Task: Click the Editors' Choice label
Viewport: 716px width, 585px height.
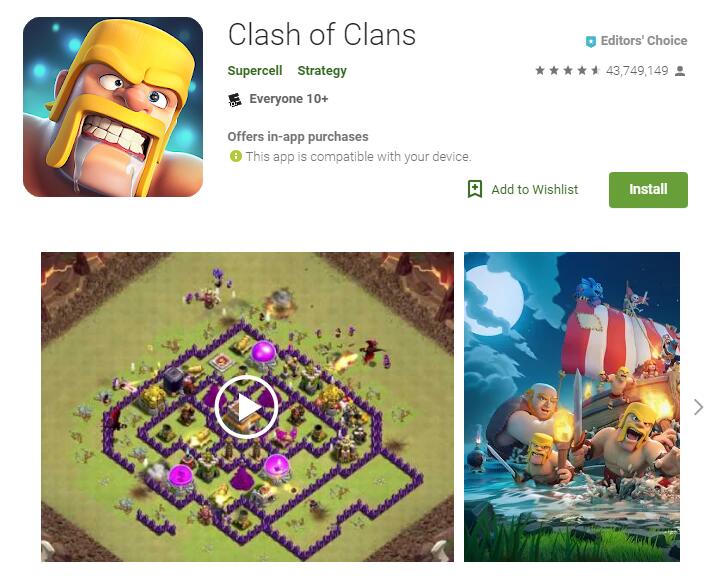Action: [x=644, y=41]
